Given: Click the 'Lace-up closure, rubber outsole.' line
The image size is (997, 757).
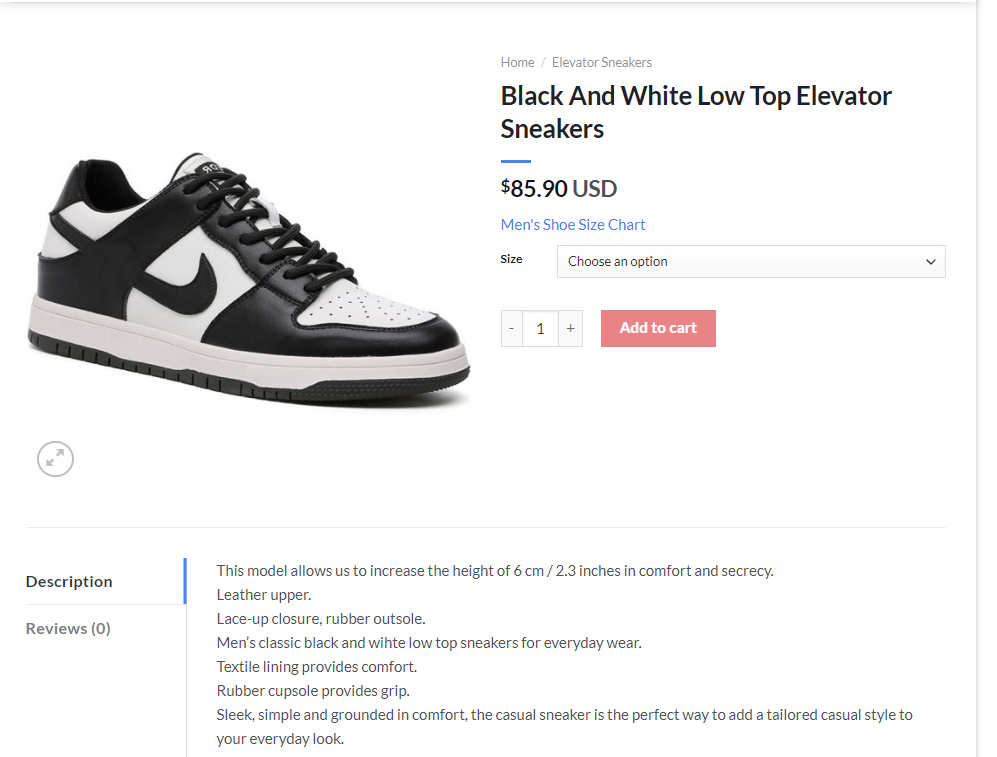Looking at the screenshot, I should [x=321, y=619].
